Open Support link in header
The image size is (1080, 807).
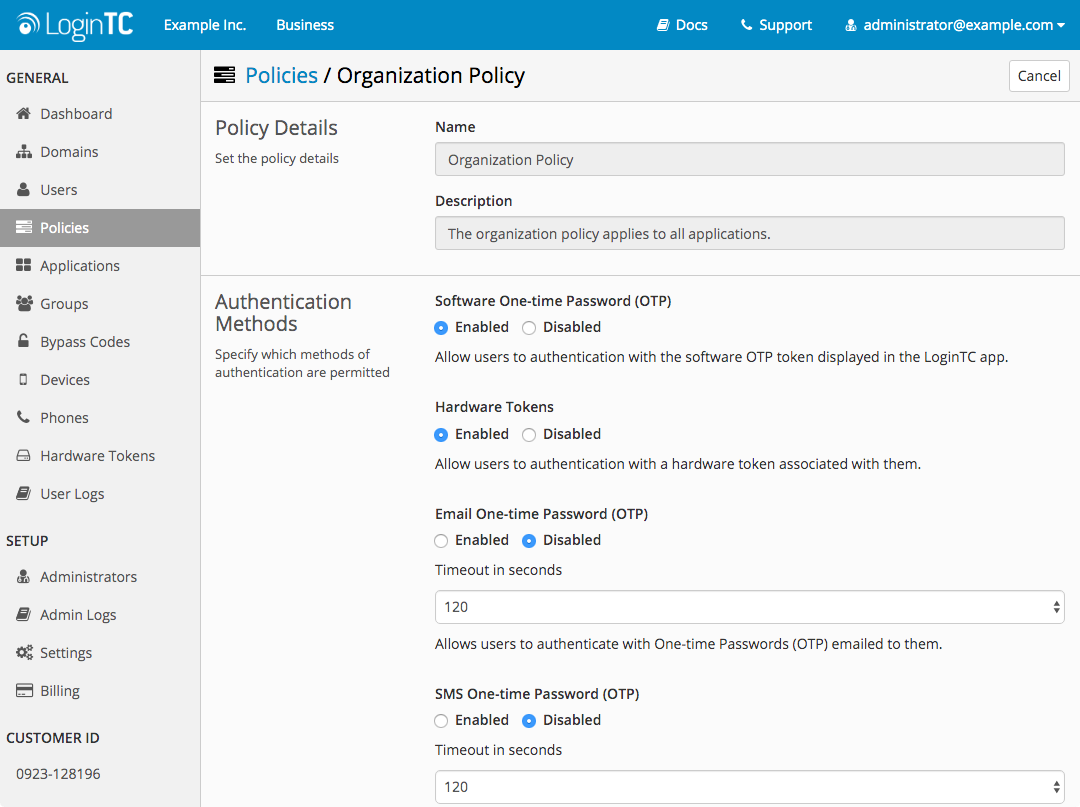776,25
